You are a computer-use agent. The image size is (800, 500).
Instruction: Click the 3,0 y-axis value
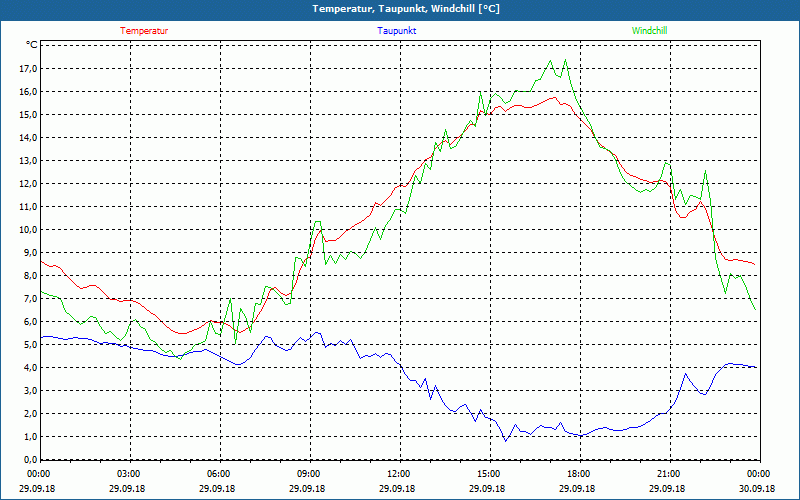pyautogui.click(x=31, y=390)
